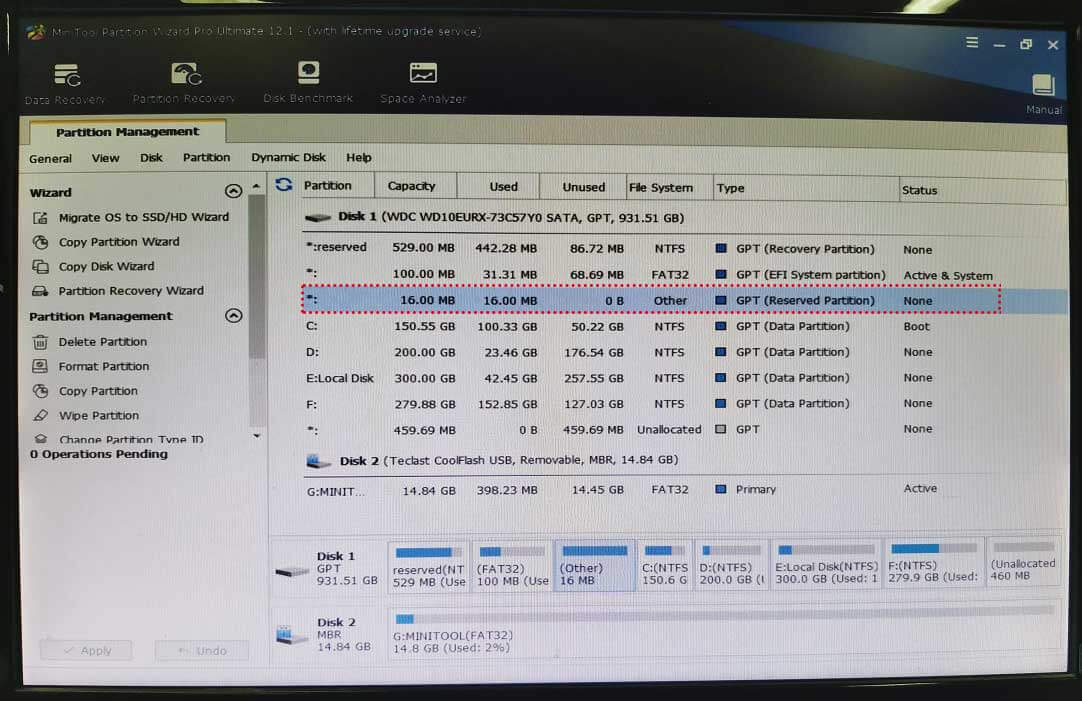Start the Disk Benchmark tool
Screen dimensions: 1082x701
pos(307,82)
